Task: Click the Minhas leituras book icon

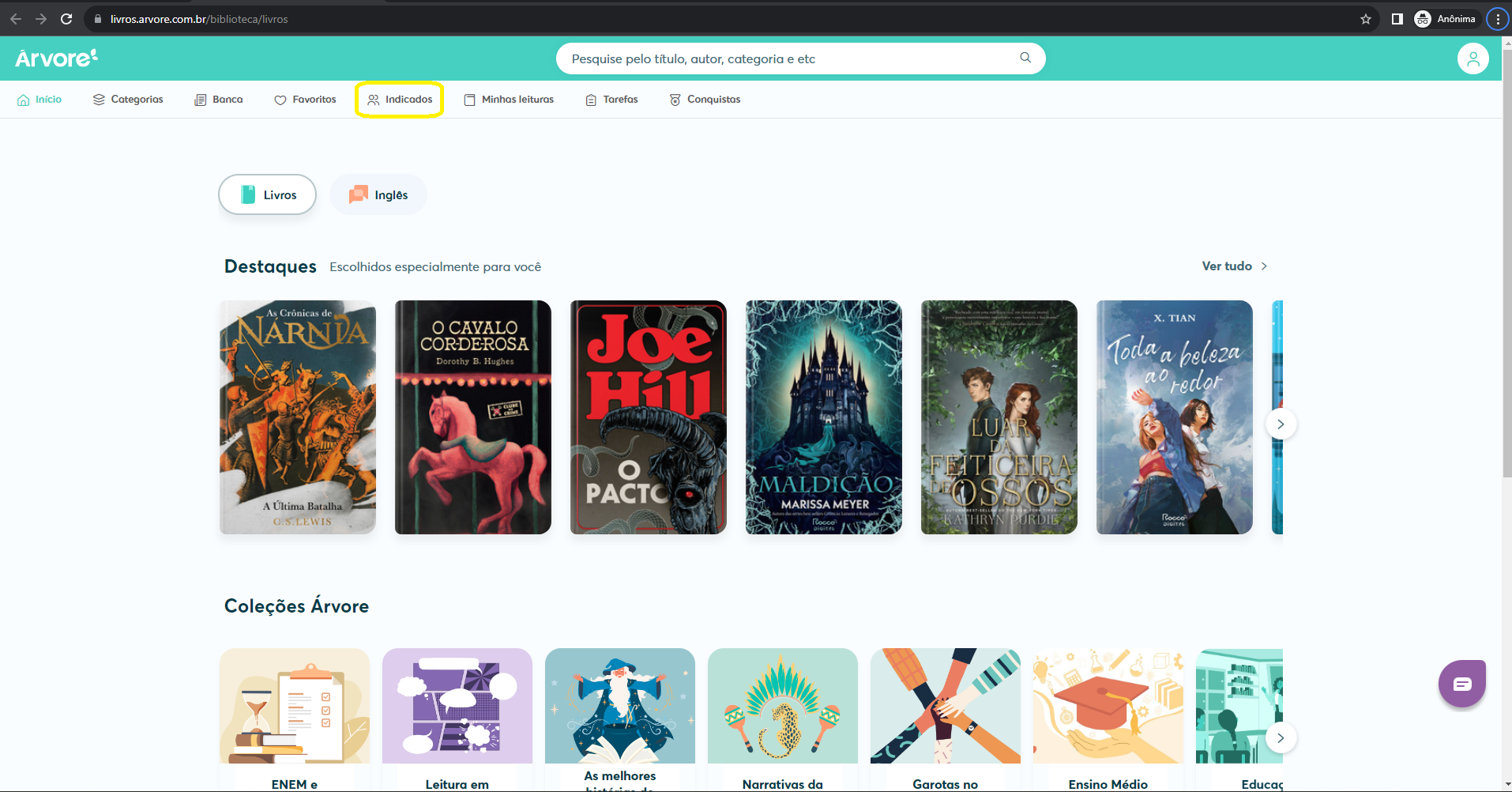Action: tap(470, 100)
